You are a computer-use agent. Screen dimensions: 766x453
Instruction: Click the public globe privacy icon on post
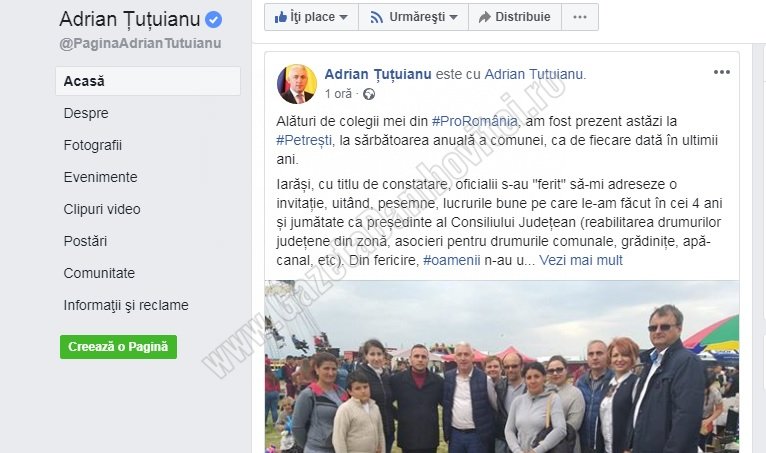pos(369,94)
